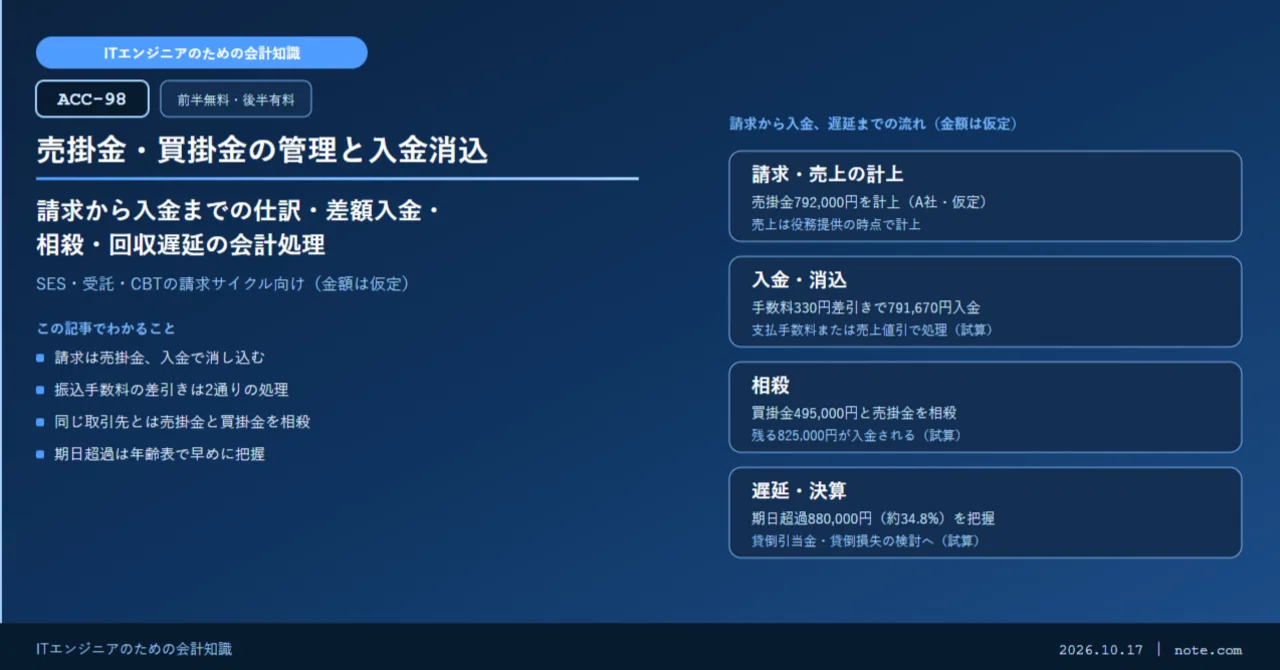Image resolution: width=1280 pixels, height=670 pixels.
Task: Click the headline 売掛金・買掛金の管理と入金消込
Action: coord(262,151)
